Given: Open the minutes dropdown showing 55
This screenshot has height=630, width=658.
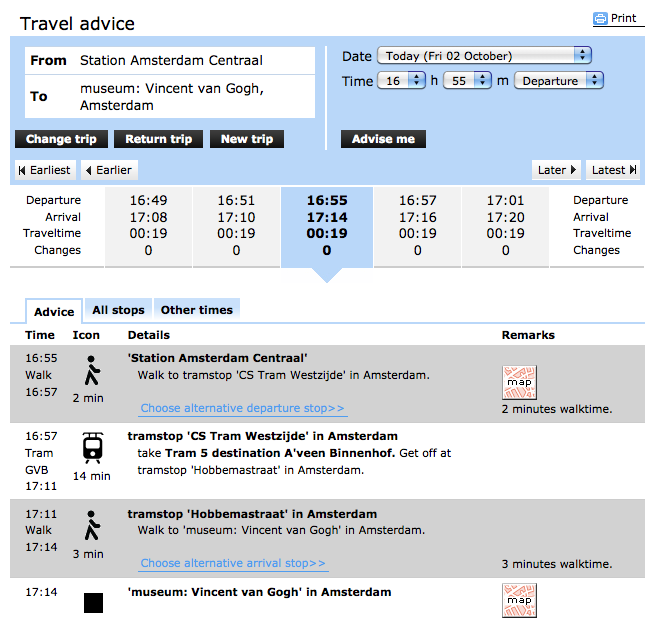Looking at the screenshot, I should pos(467,81).
